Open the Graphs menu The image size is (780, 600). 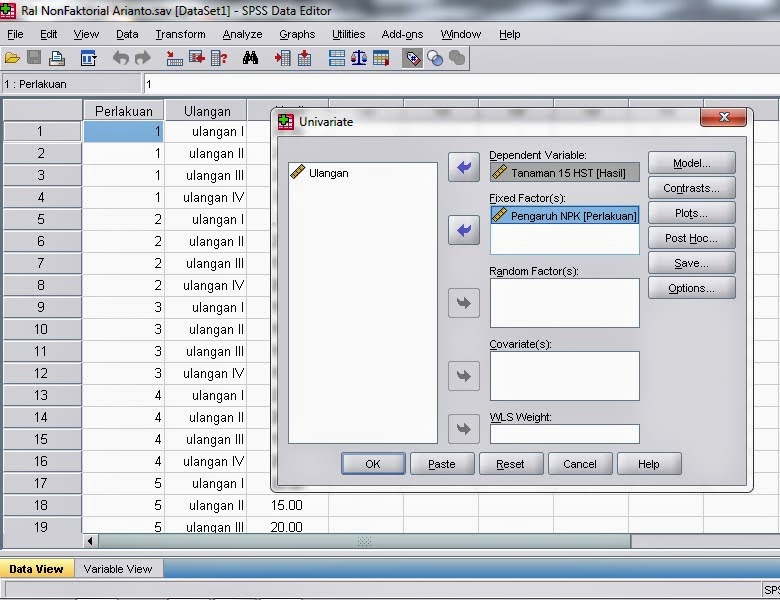pos(297,34)
